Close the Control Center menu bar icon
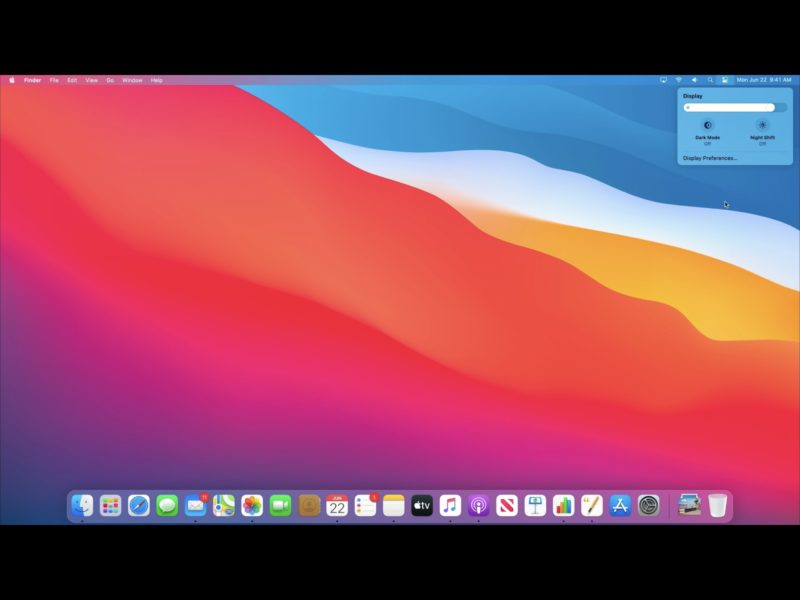Image resolution: width=800 pixels, height=600 pixels. (724, 80)
